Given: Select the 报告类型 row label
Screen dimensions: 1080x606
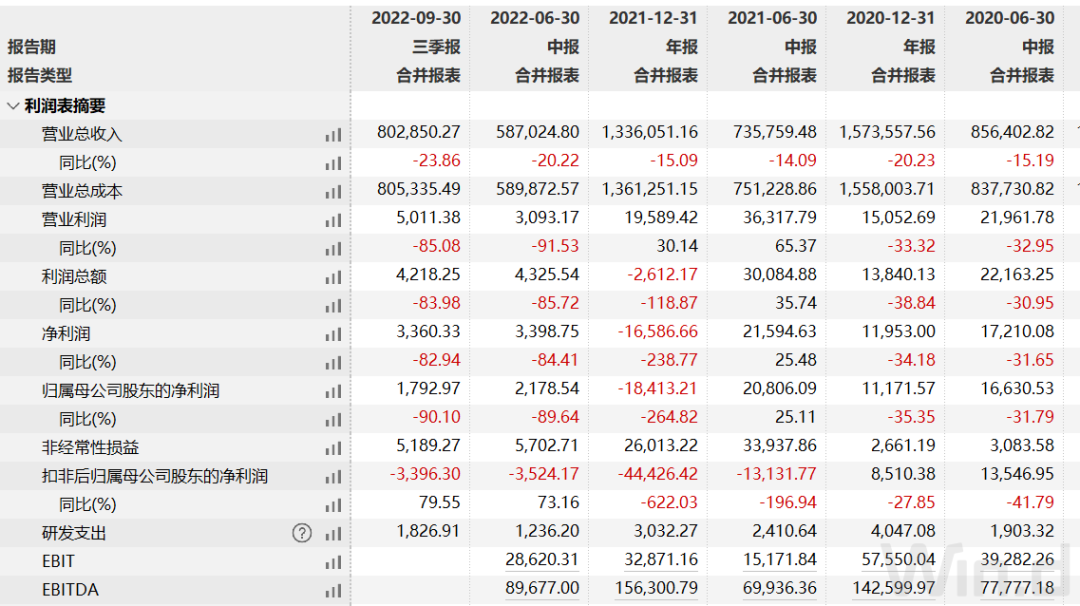Looking at the screenshot, I should click(40, 75).
